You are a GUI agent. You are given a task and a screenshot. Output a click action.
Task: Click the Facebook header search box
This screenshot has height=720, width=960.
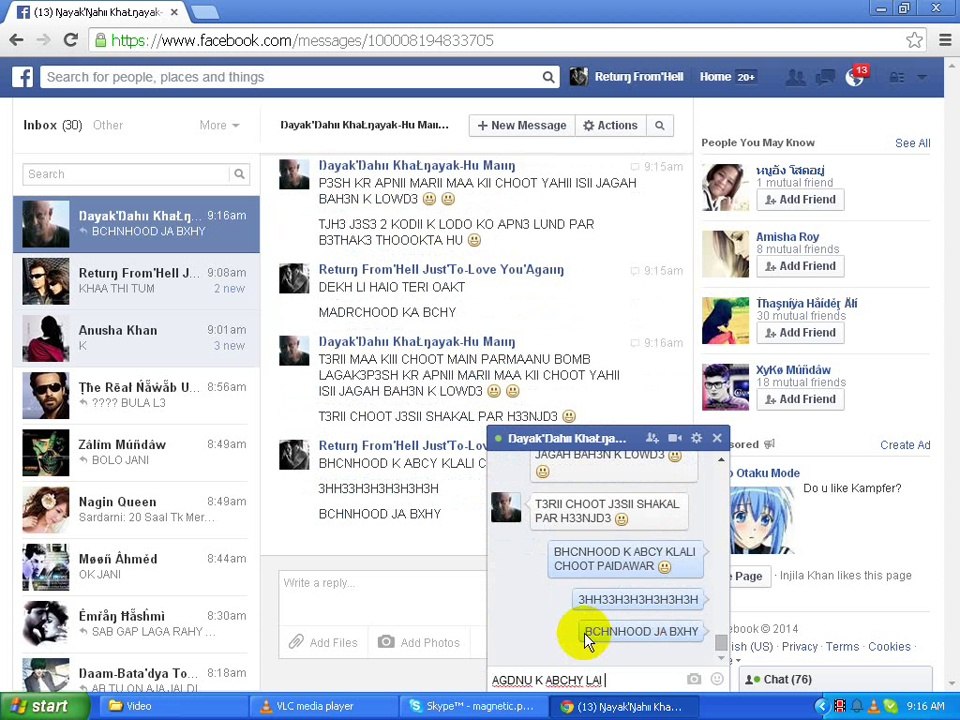click(x=291, y=77)
